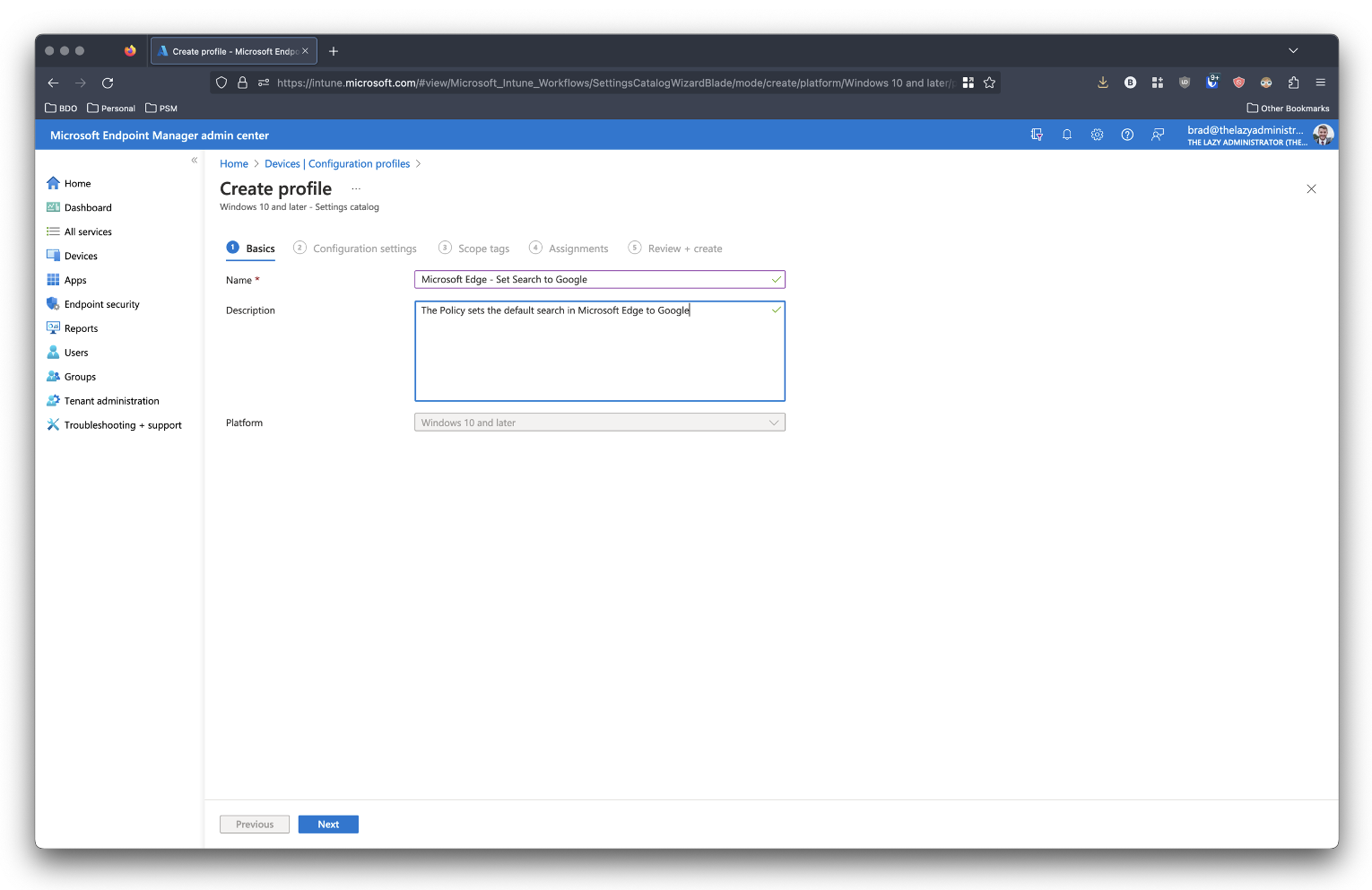Viewport: 1372px width, 890px height.
Task: Switch to Assignments step
Action: point(569,249)
